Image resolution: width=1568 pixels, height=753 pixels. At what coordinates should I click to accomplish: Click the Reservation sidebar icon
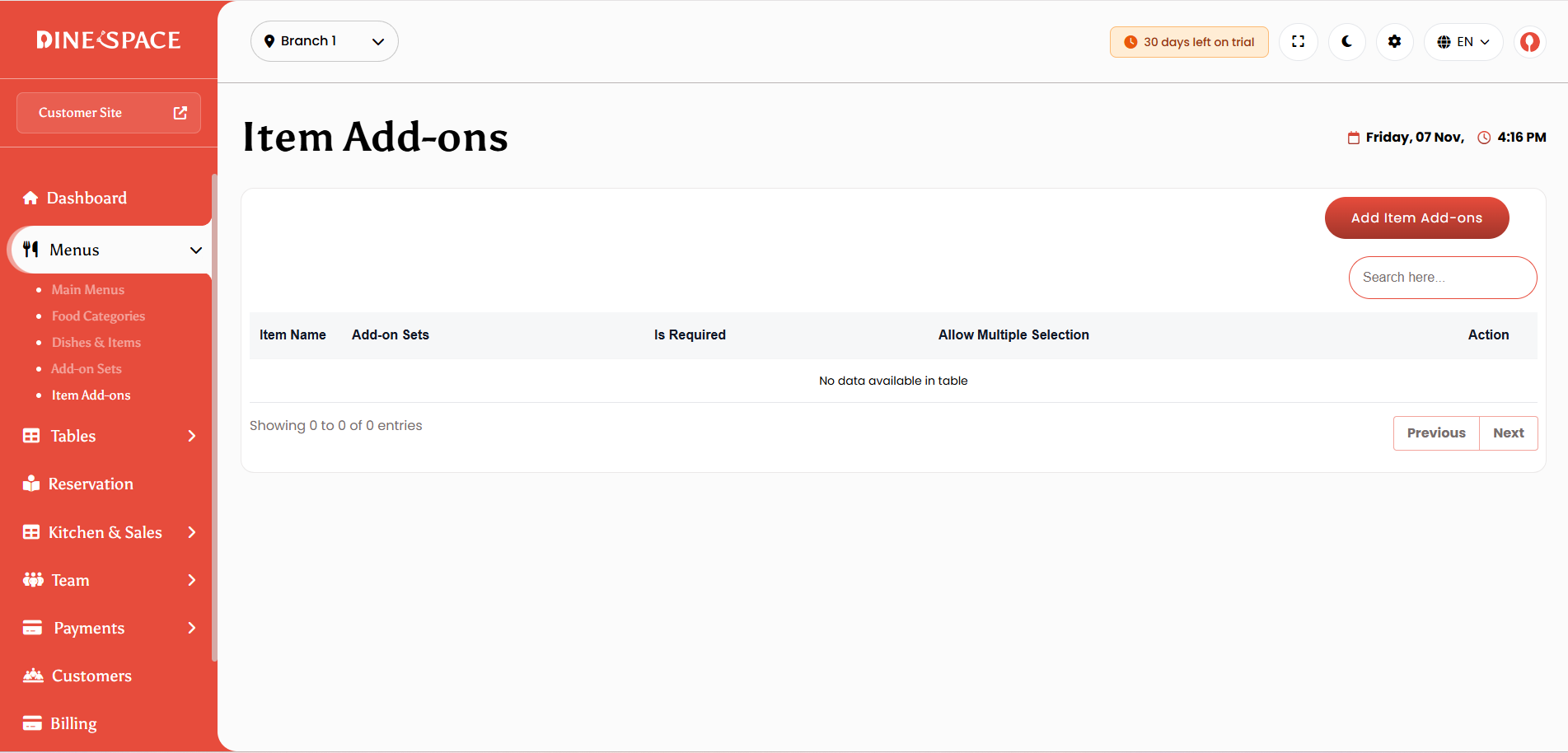point(31,484)
